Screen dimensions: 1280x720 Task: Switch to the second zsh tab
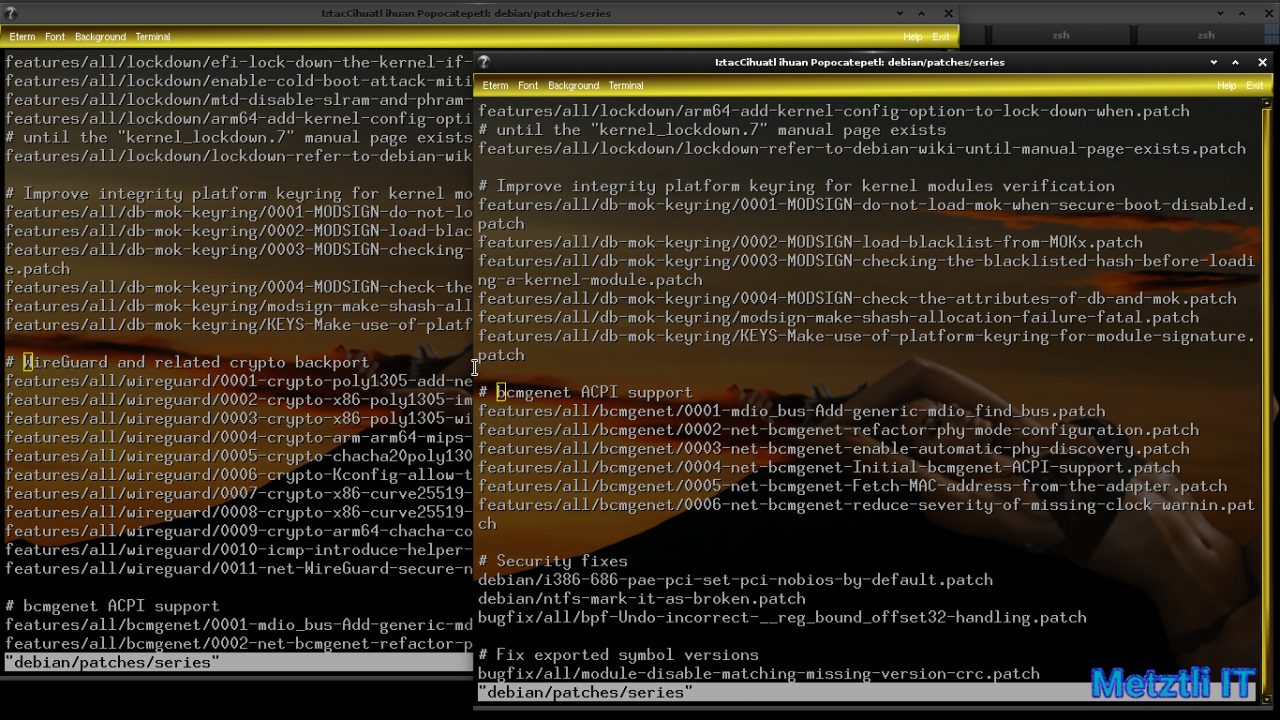(x=1206, y=35)
